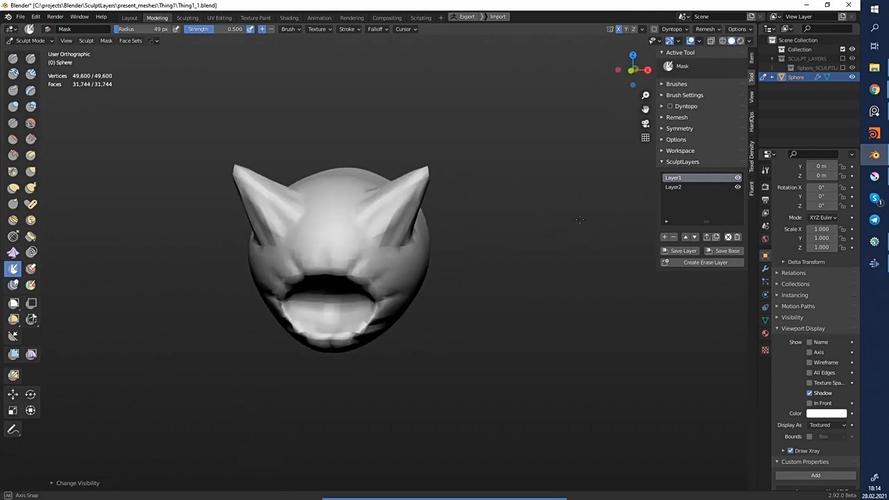Open Telegram from Windows taskbar

(874, 220)
